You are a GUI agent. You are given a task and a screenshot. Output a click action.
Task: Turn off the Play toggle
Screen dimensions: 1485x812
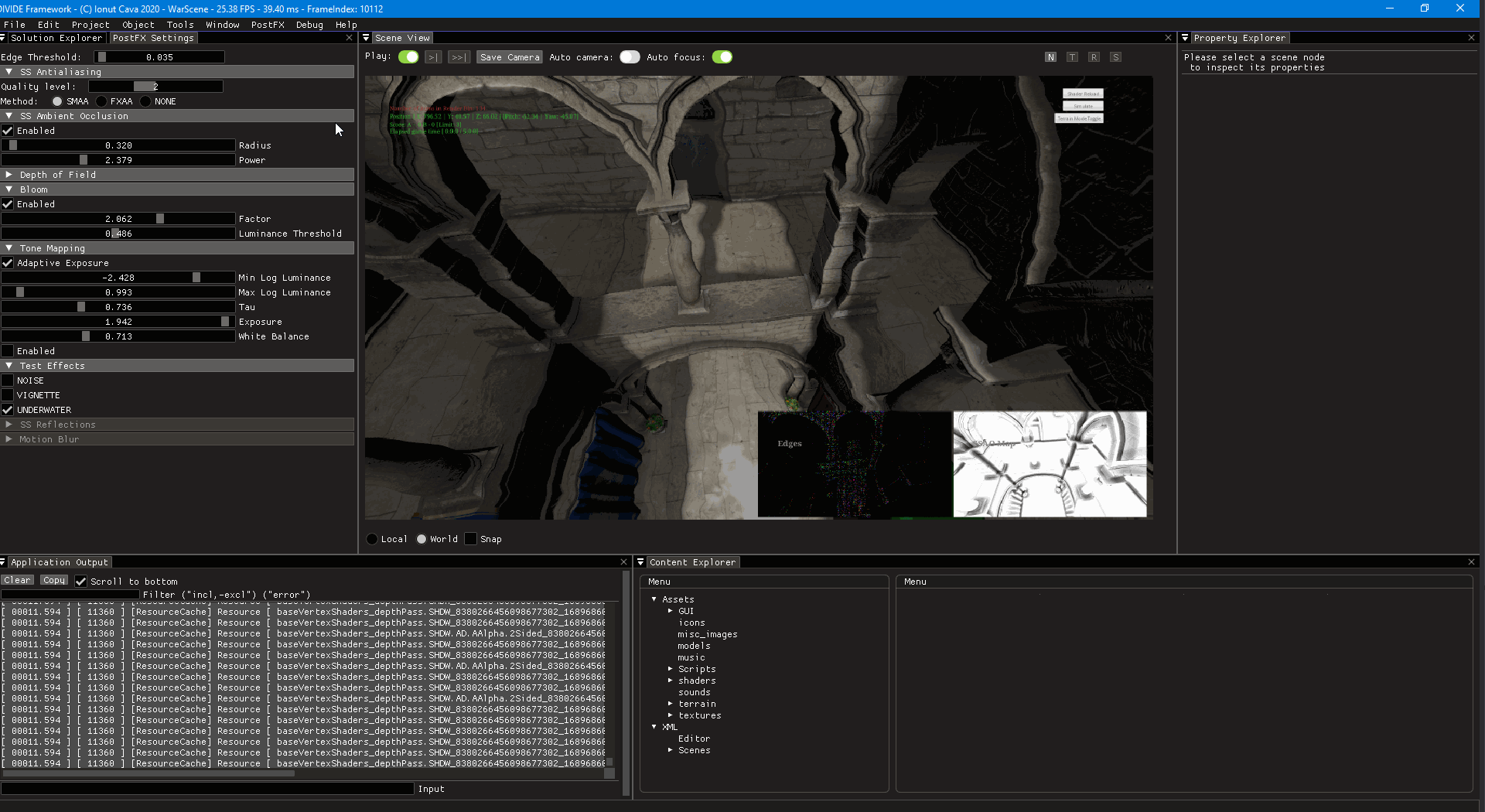pos(408,57)
